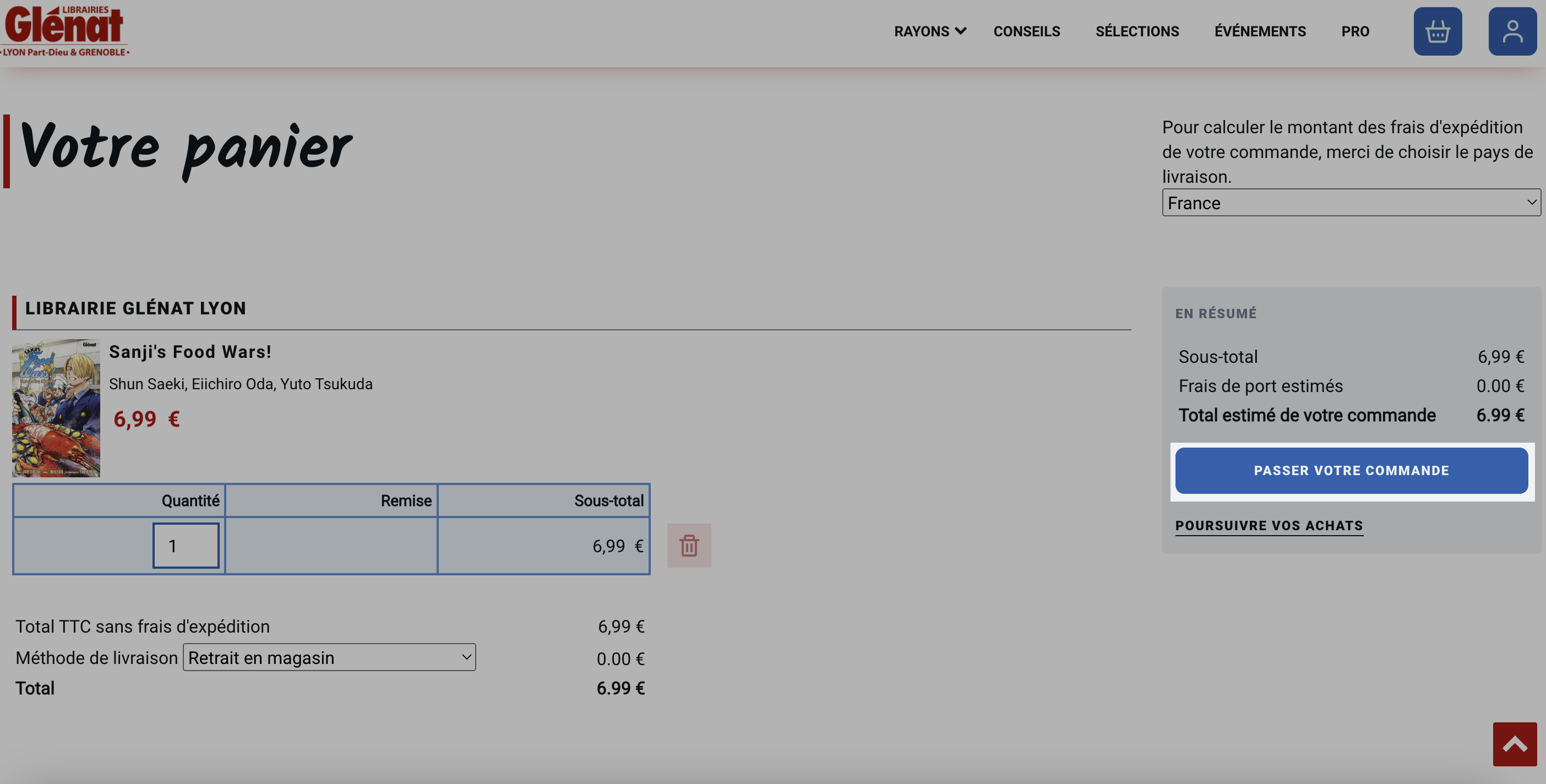Open the user account icon

(x=1512, y=31)
